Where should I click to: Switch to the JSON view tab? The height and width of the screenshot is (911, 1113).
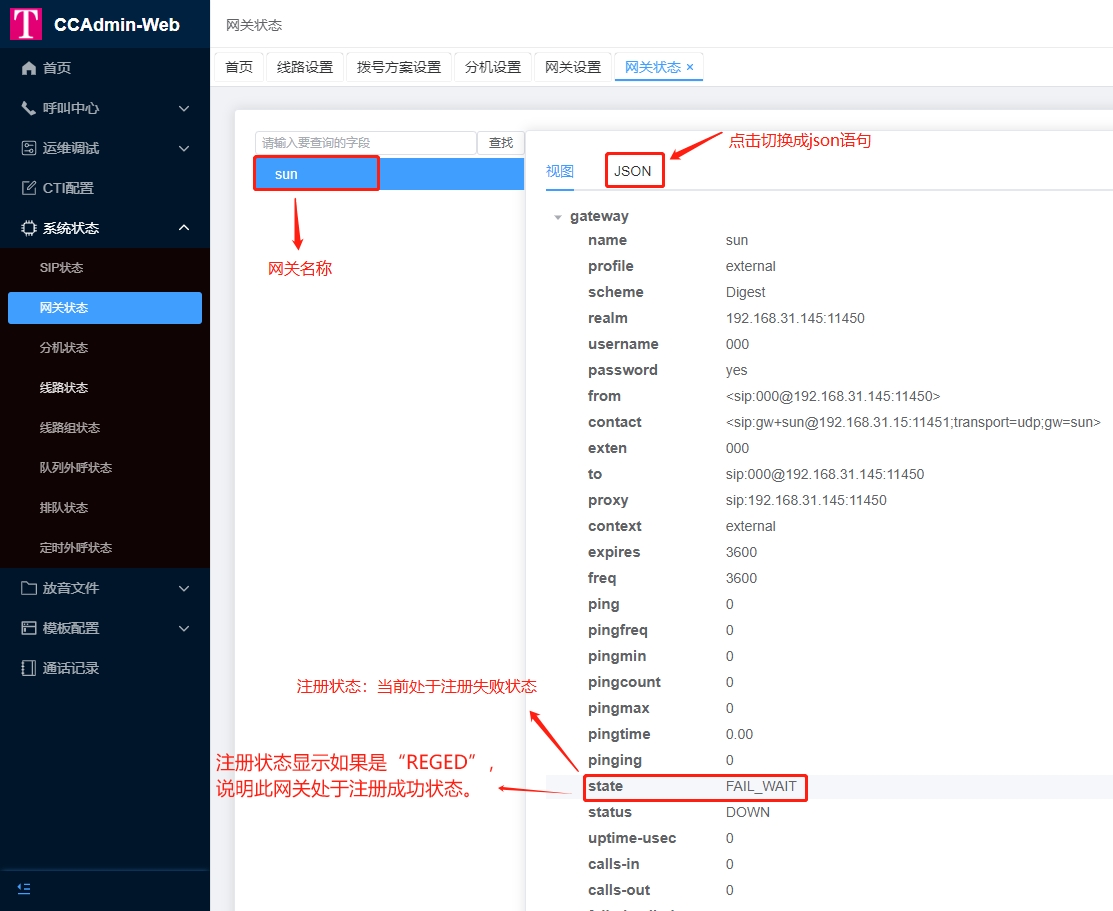[634, 170]
